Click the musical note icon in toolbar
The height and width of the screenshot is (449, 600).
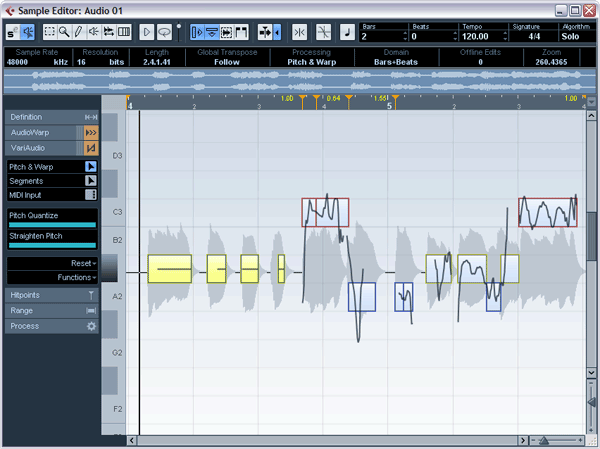(x=346, y=32)
